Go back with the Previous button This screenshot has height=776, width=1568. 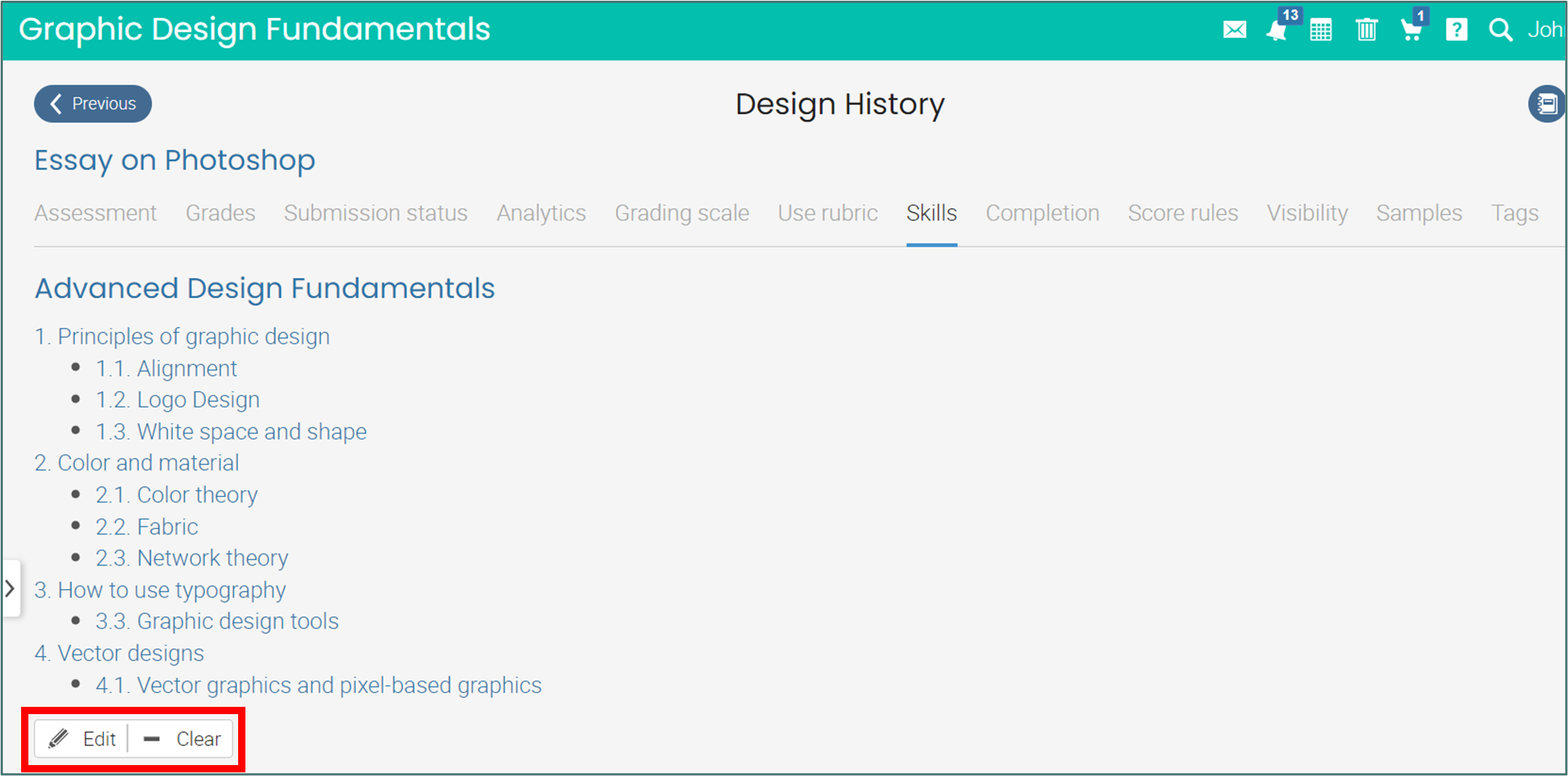pos(92,103)
